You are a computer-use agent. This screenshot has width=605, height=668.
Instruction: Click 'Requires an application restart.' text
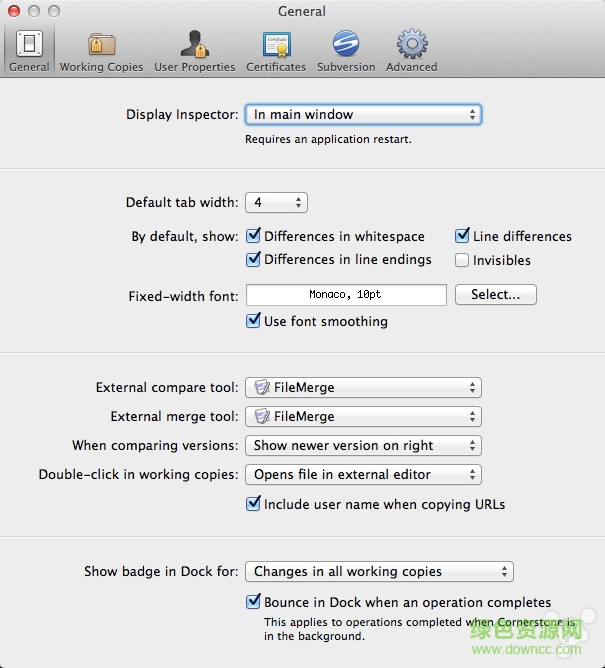click(x=328, y=139)
